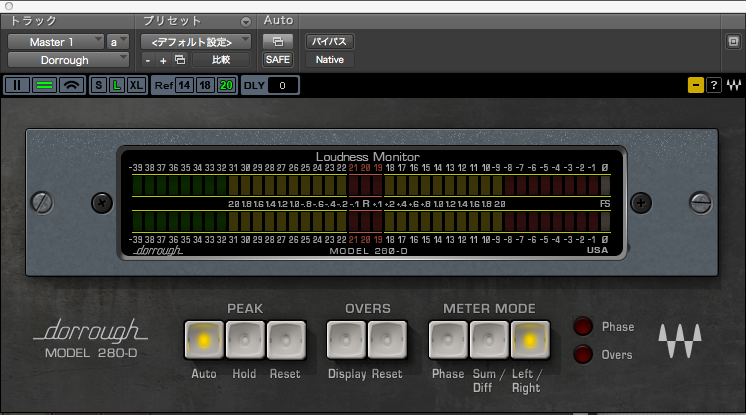Select next preset with plus button
The height and width of the screenshot is (415, 746).
[163, 60]
